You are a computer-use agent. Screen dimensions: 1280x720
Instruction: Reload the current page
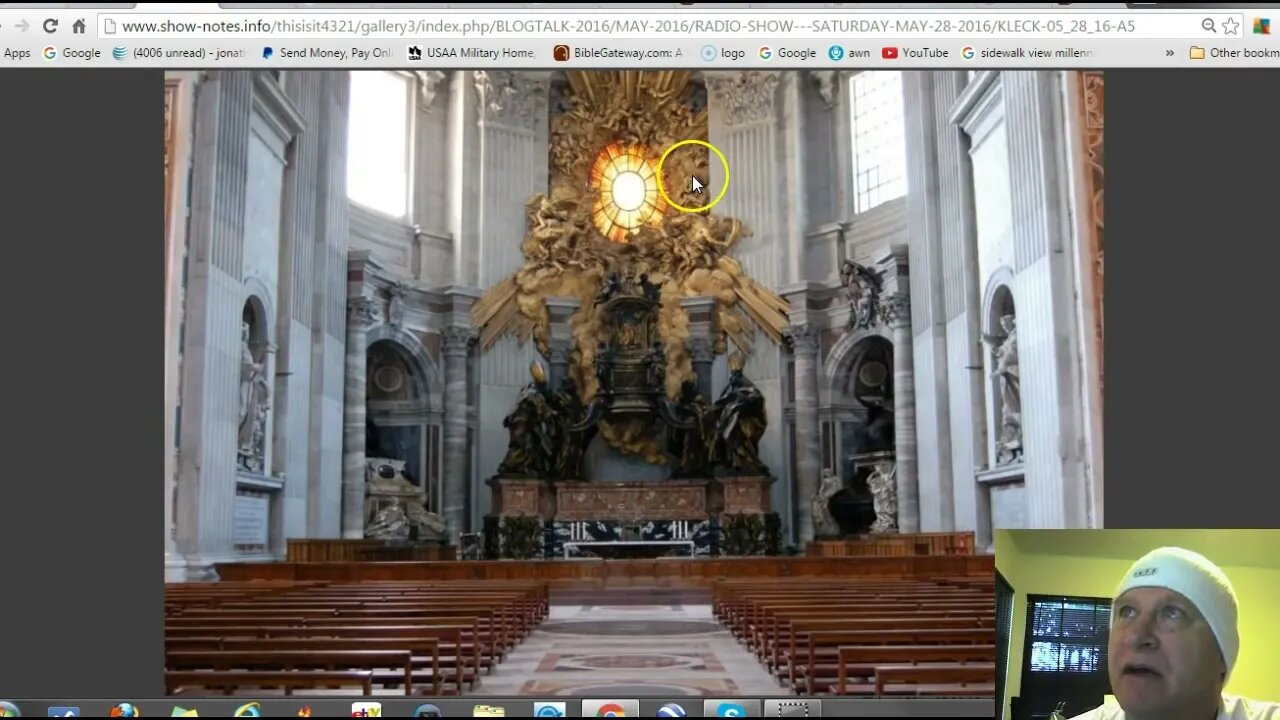click(x=50, y=26)
